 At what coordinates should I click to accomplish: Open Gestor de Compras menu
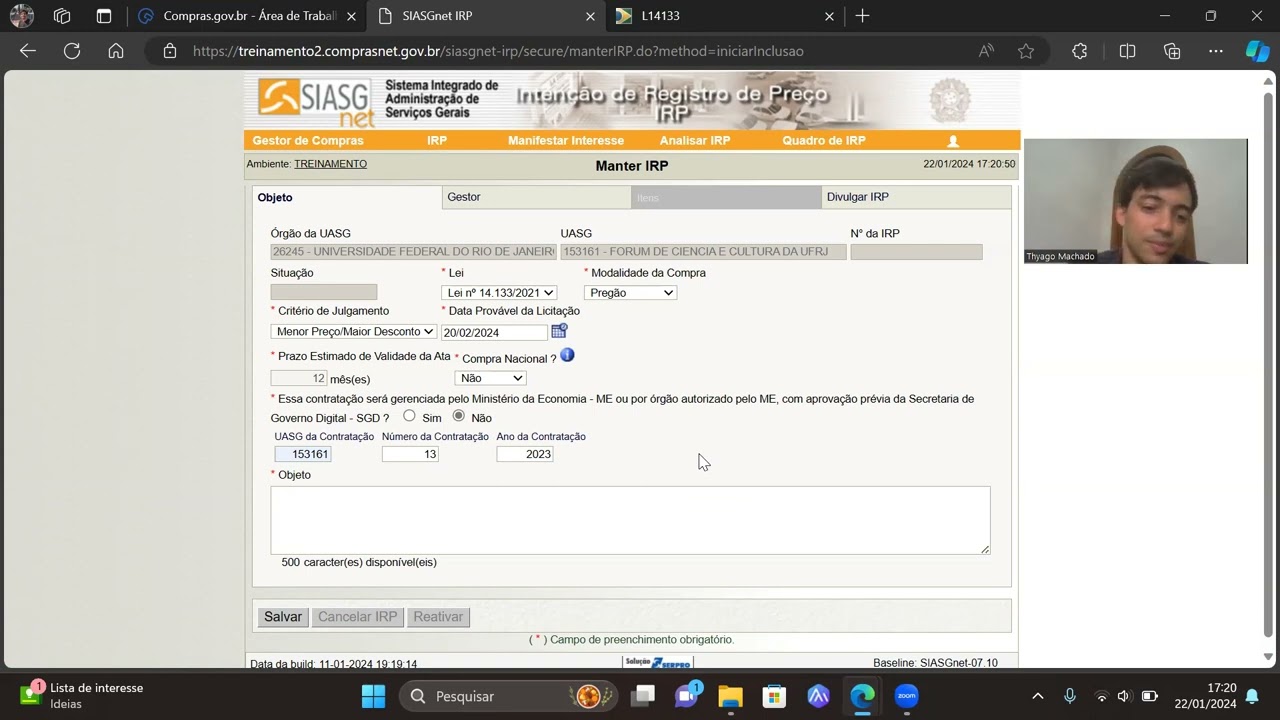click(x=308, y=141)
